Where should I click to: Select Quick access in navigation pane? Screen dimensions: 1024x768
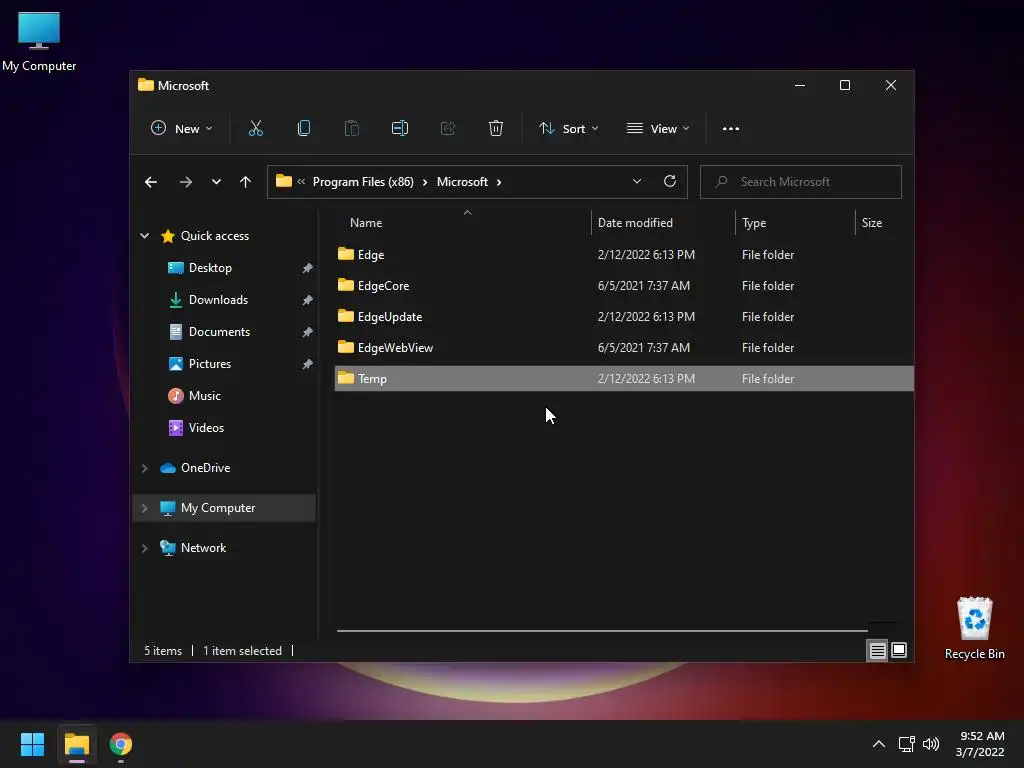tap(215, 236)
